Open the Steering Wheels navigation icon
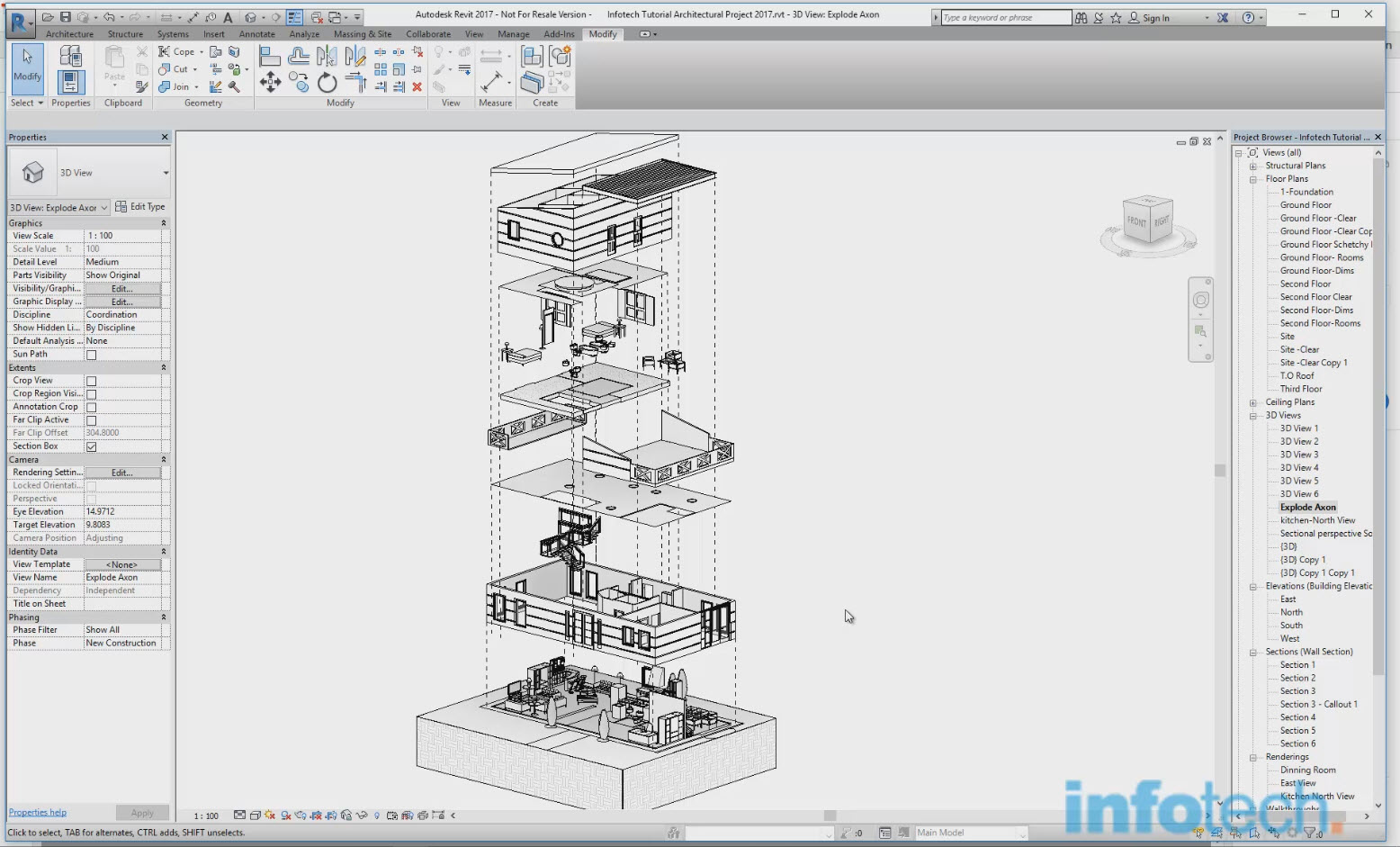The image size is (1400, 847). point(1201,301)
